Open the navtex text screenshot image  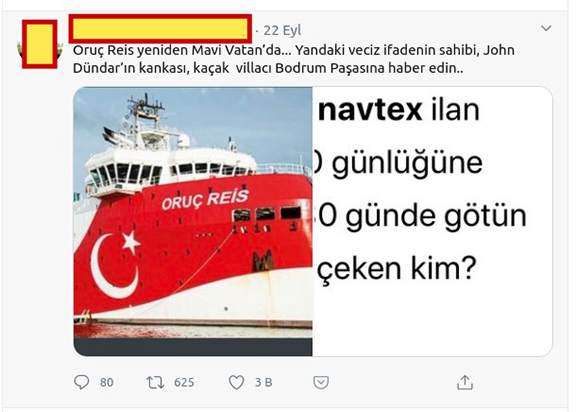coord(432,221)
